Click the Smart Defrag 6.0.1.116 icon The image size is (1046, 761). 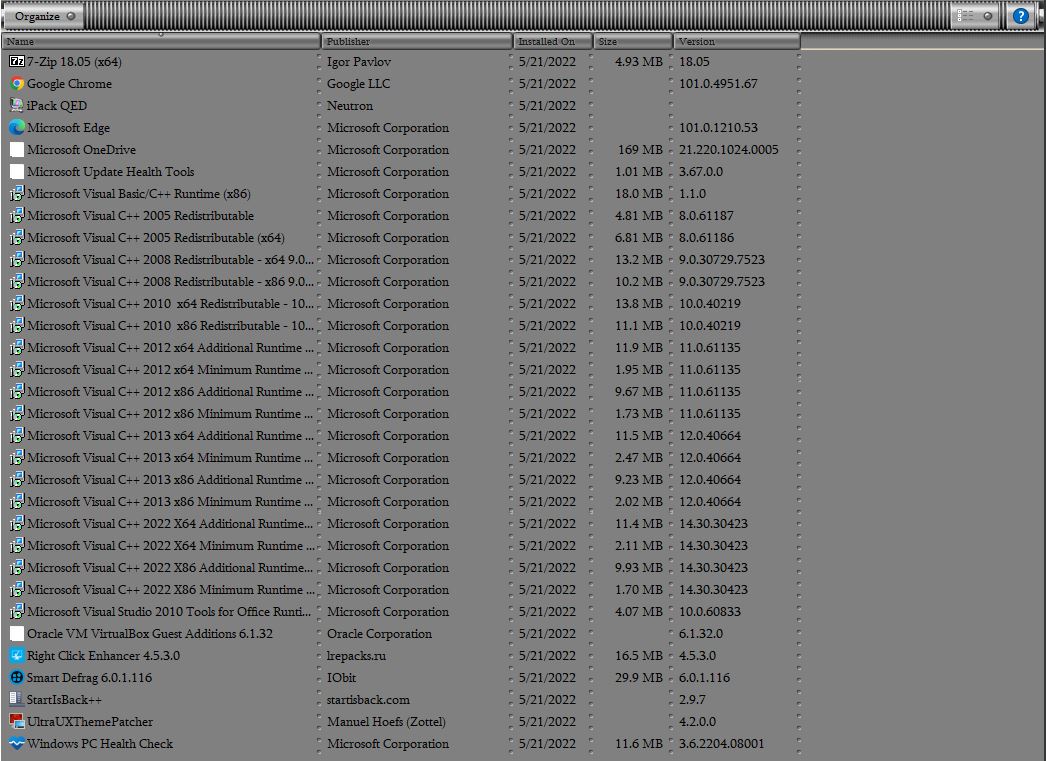(17, 678)
